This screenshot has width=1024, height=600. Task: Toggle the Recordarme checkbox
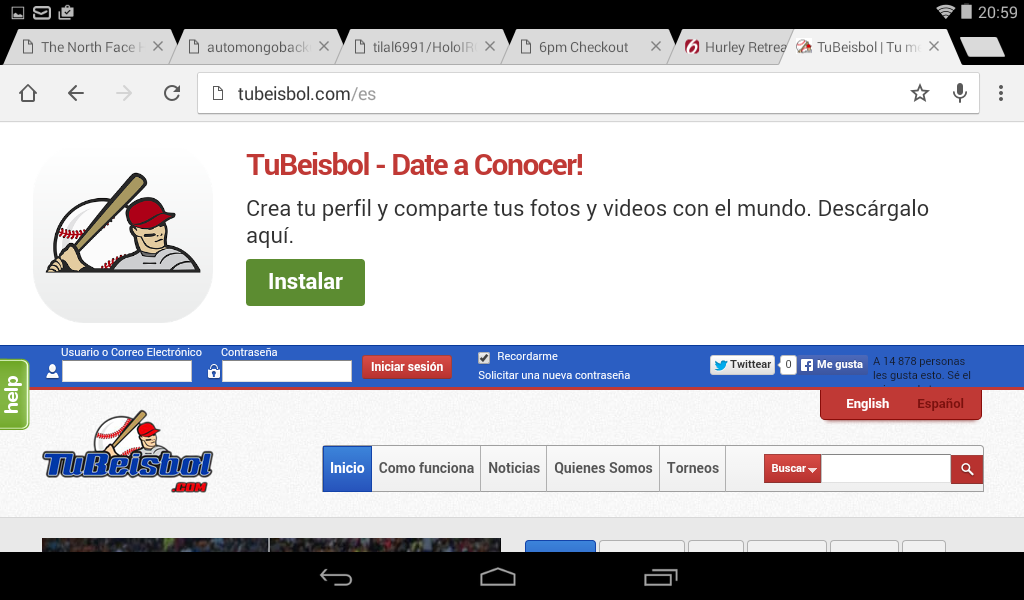pyautogui.click(x=484, y=357)
